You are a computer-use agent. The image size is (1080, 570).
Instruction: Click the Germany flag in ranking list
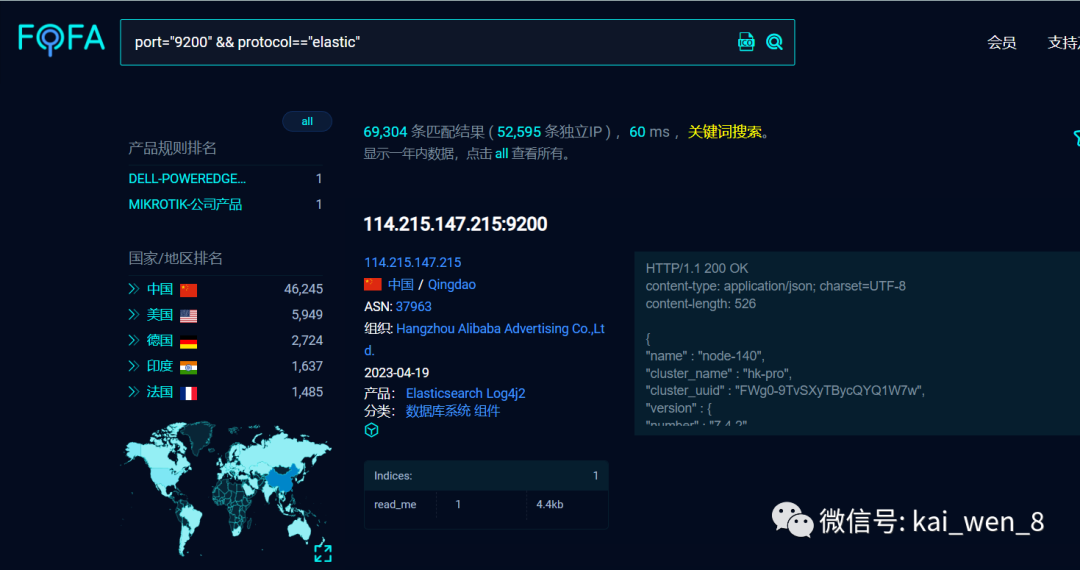[189, 341]
